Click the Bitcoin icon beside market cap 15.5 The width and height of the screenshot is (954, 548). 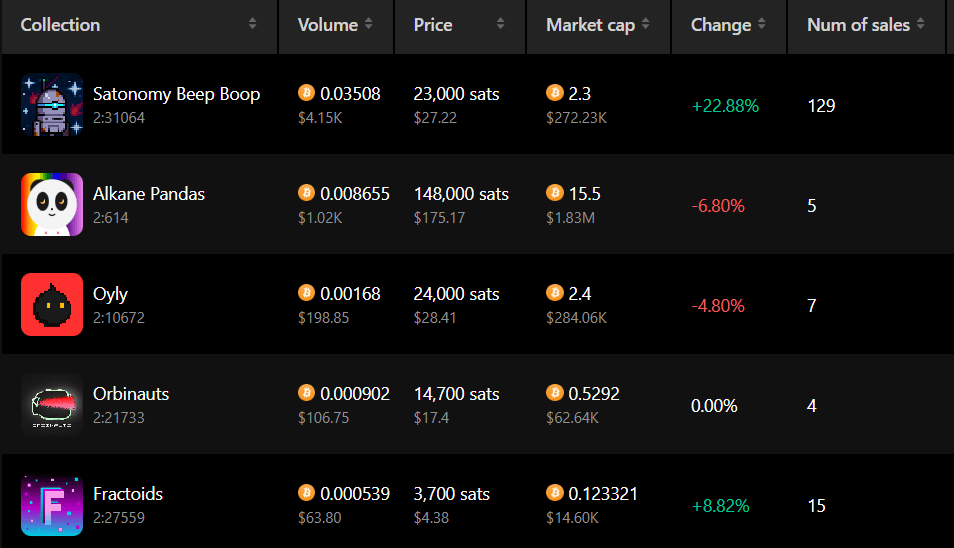tap(554, 193)
